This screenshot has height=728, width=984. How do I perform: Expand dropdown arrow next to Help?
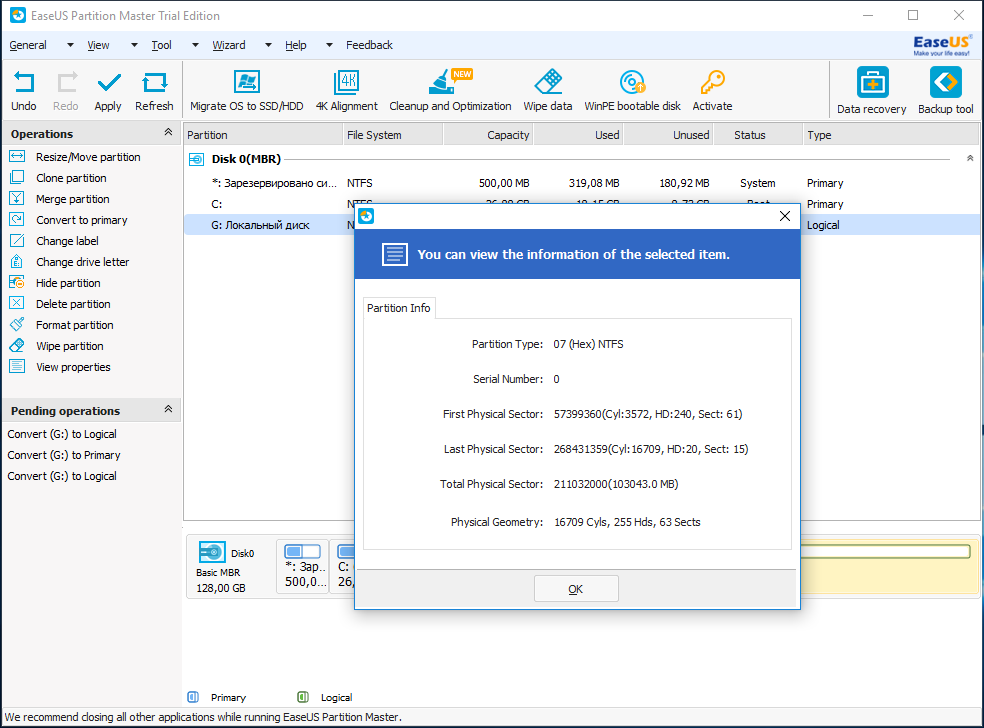[329, 45]
